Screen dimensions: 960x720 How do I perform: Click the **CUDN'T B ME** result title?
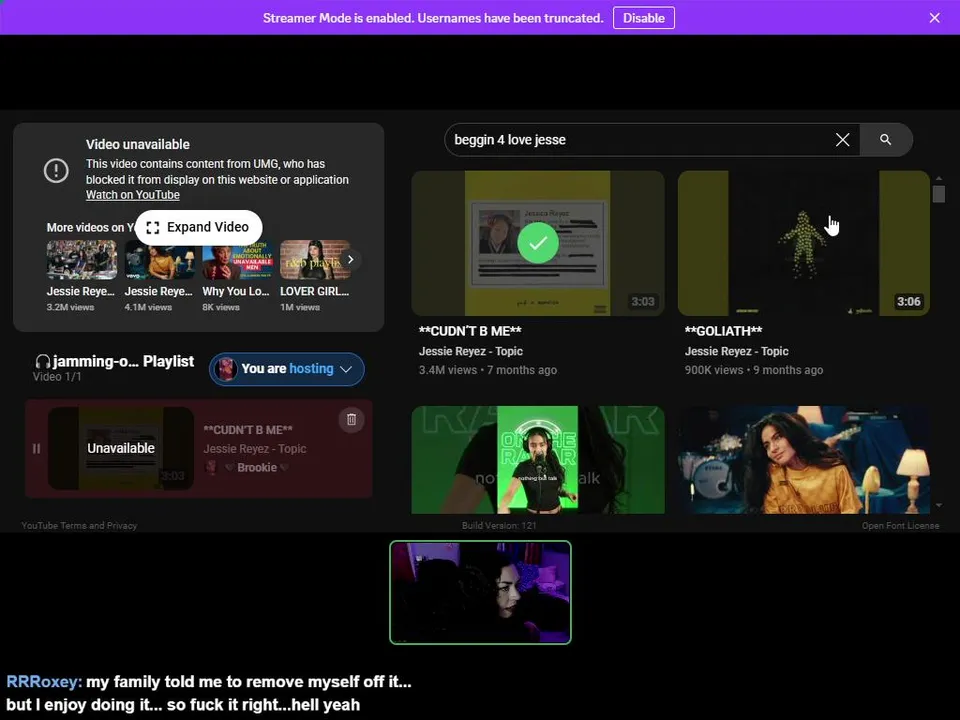point(470,331)
